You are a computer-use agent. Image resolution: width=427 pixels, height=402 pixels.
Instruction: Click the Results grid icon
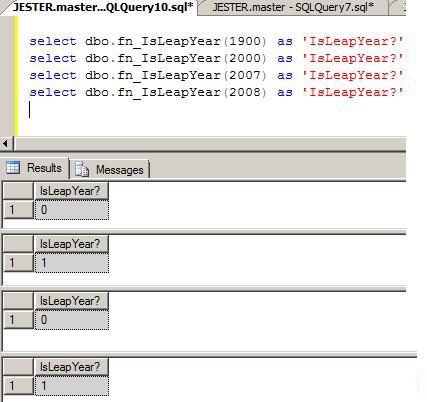(13, 167)
